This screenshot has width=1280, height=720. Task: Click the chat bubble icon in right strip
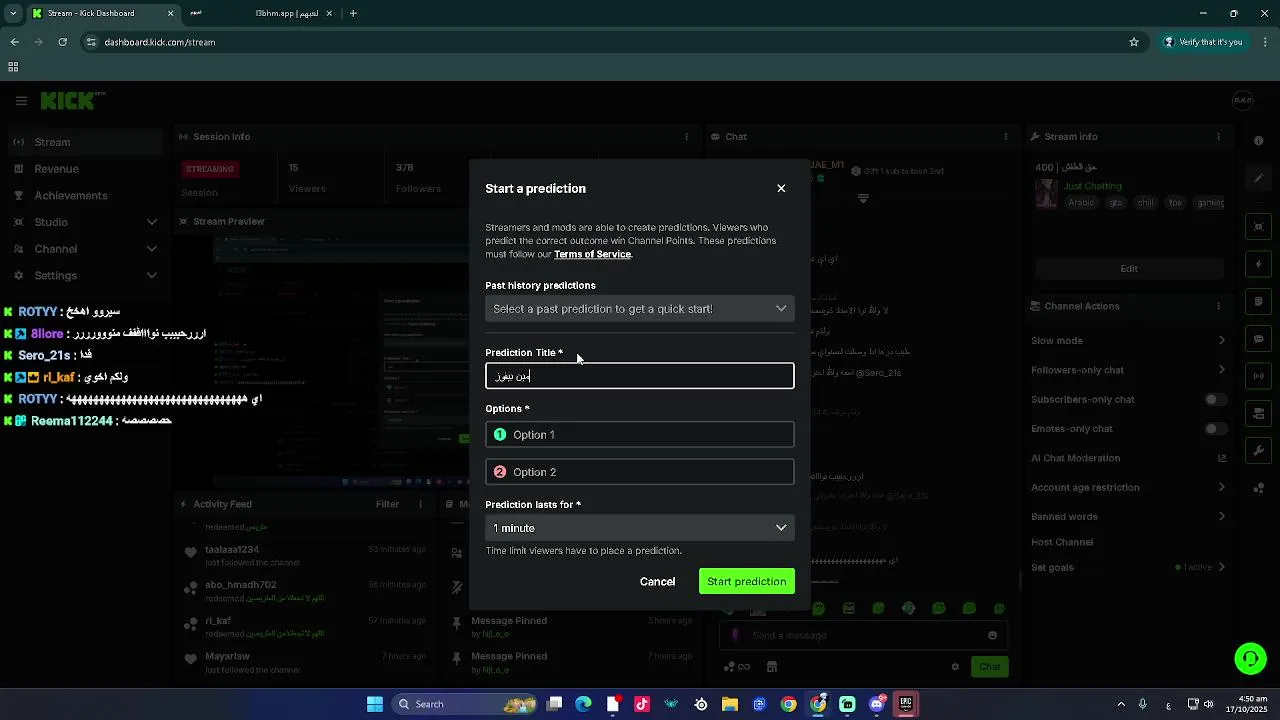(x=1259, y=339)
